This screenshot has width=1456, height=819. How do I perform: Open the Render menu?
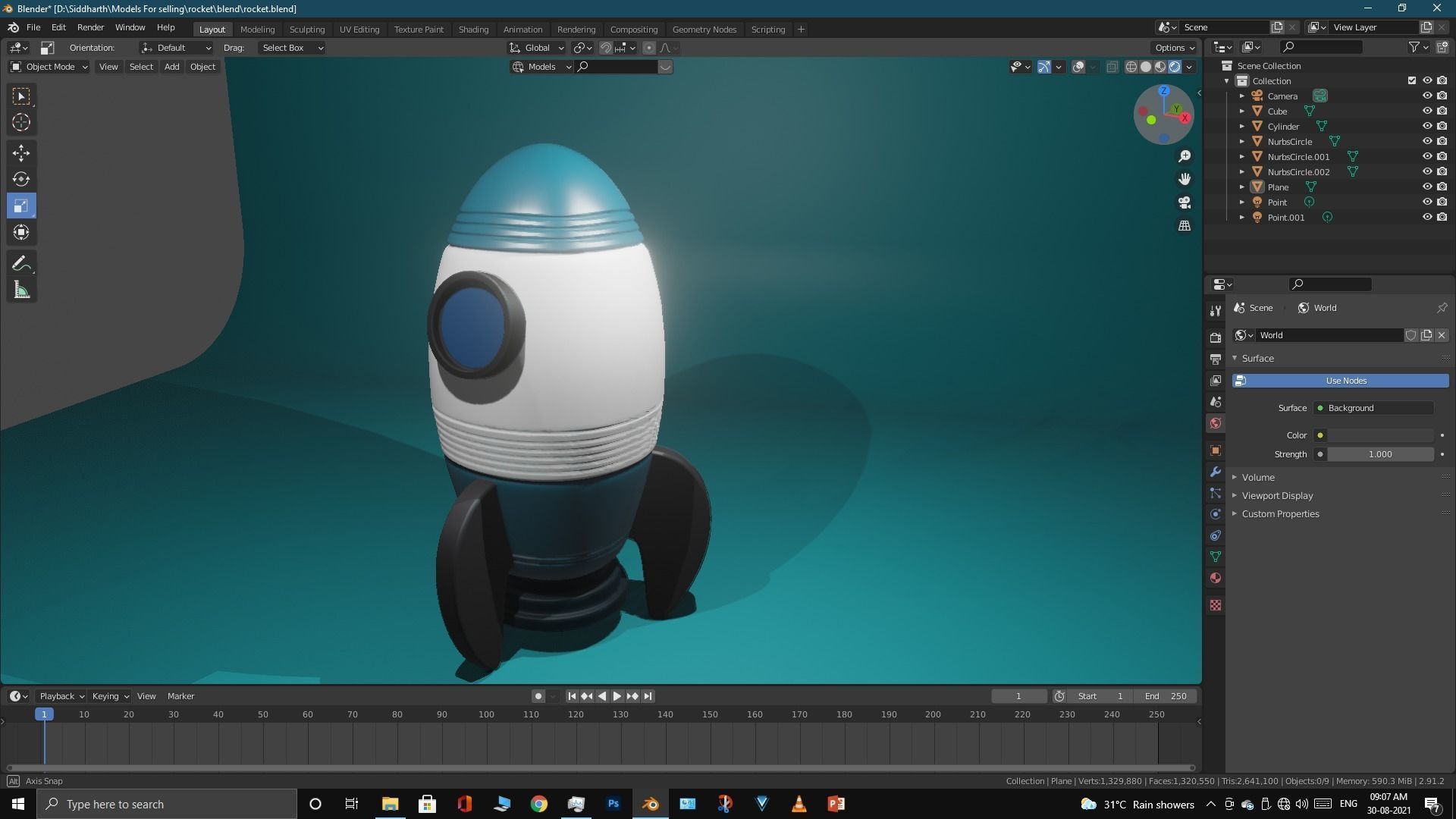coord(90,27)
